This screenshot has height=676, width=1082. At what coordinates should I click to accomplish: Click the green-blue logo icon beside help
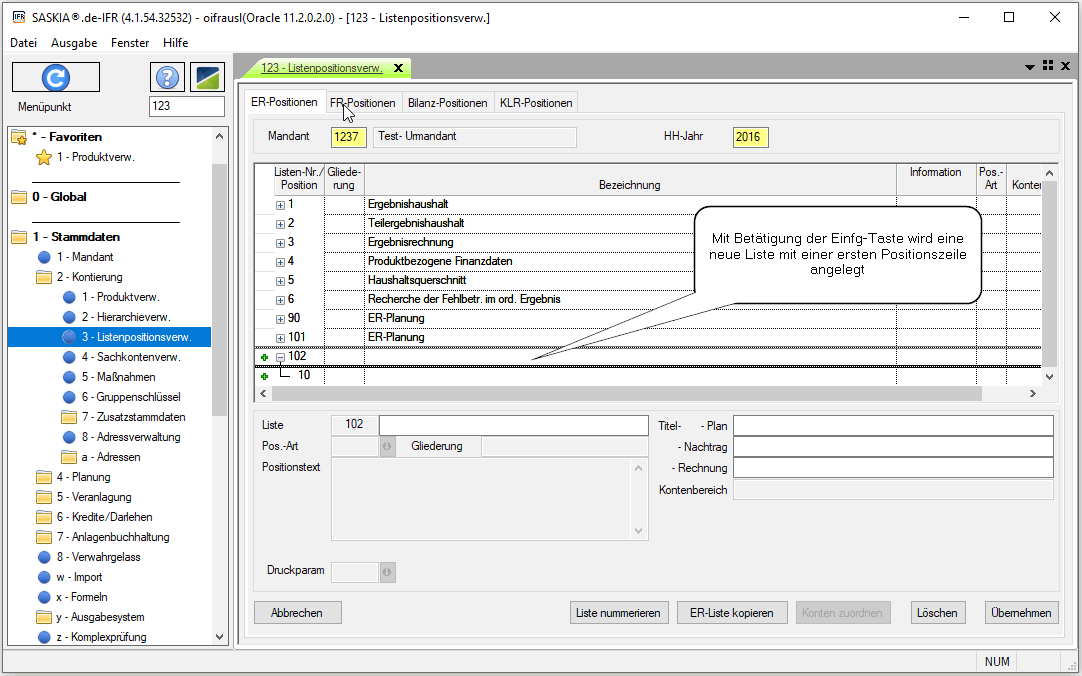[208, 77]
